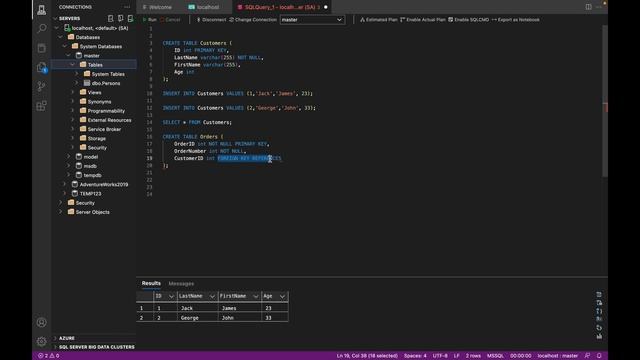Expand the System Tables folder
Viewport: 640px width, 360px height.
point(77,74)
